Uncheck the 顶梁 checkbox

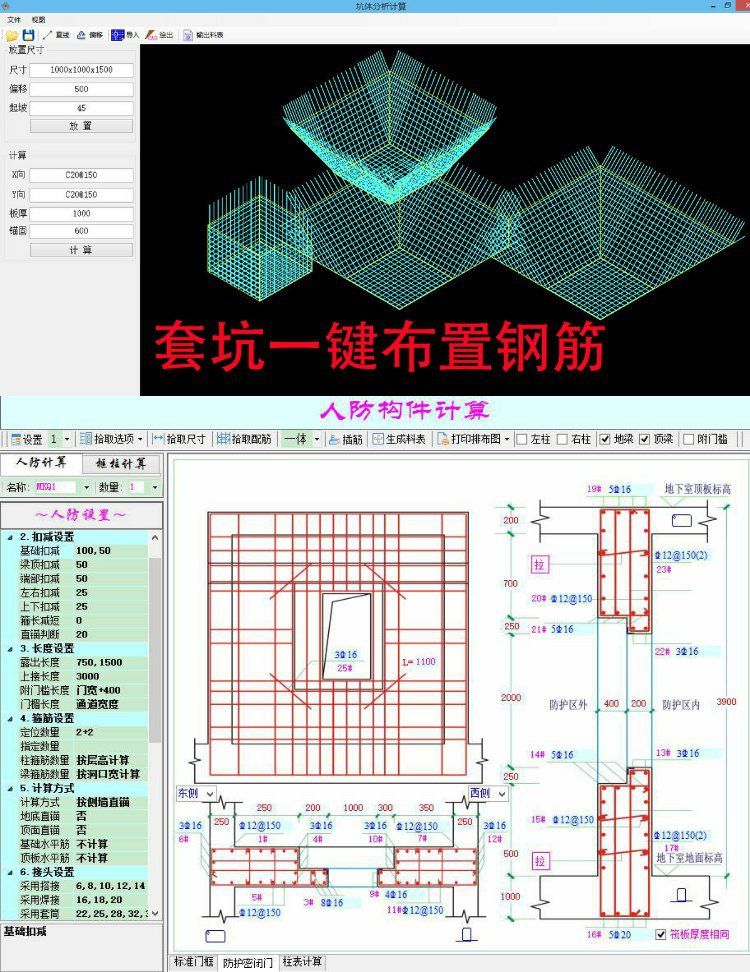[x=645, y=439]
